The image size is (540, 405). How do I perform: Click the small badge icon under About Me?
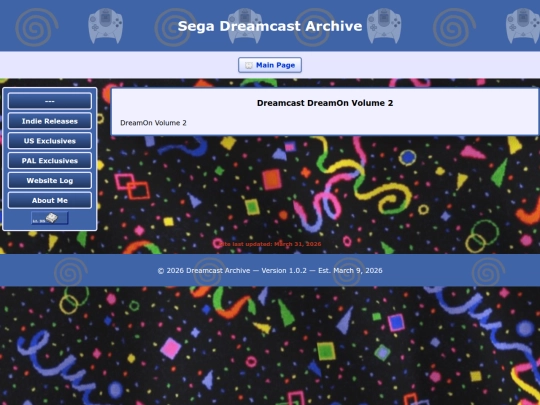pos(50,218)
